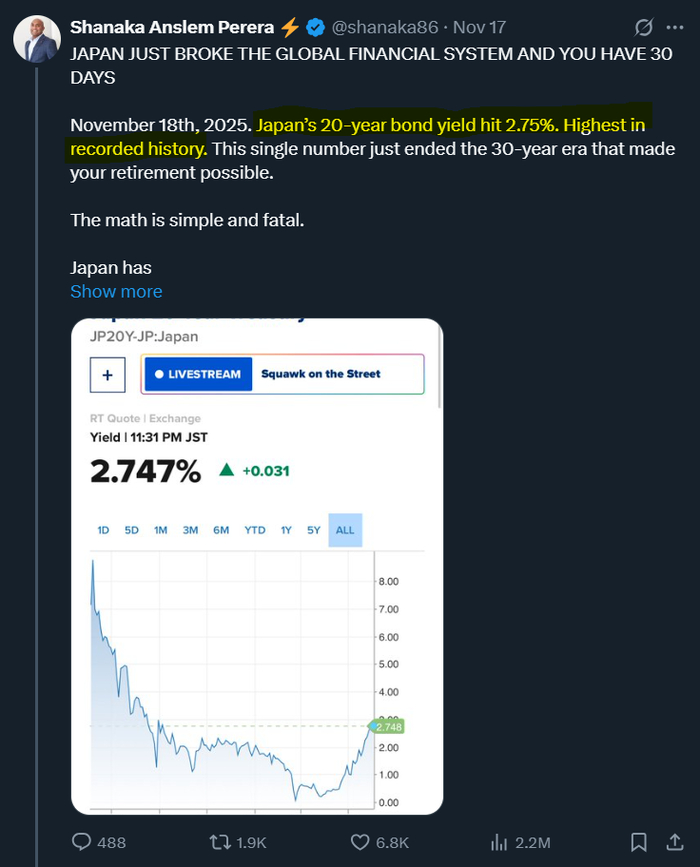Click the reply comment icon
This screenshot has width=700, height=867.
tap(81, 842)
